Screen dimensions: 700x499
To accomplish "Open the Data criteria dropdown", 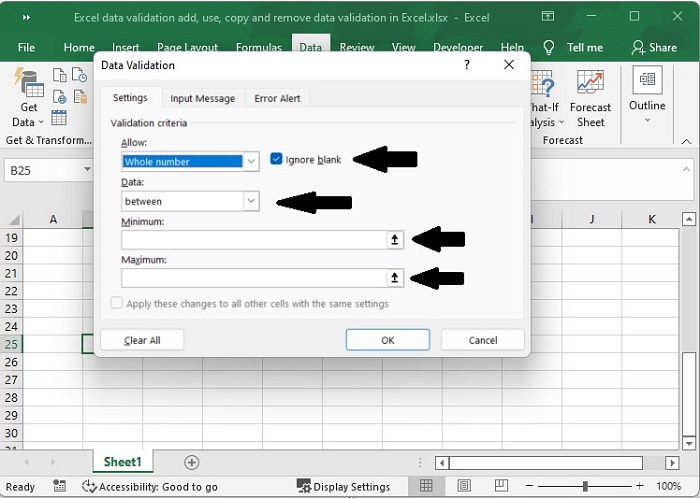I will [251, 201].
